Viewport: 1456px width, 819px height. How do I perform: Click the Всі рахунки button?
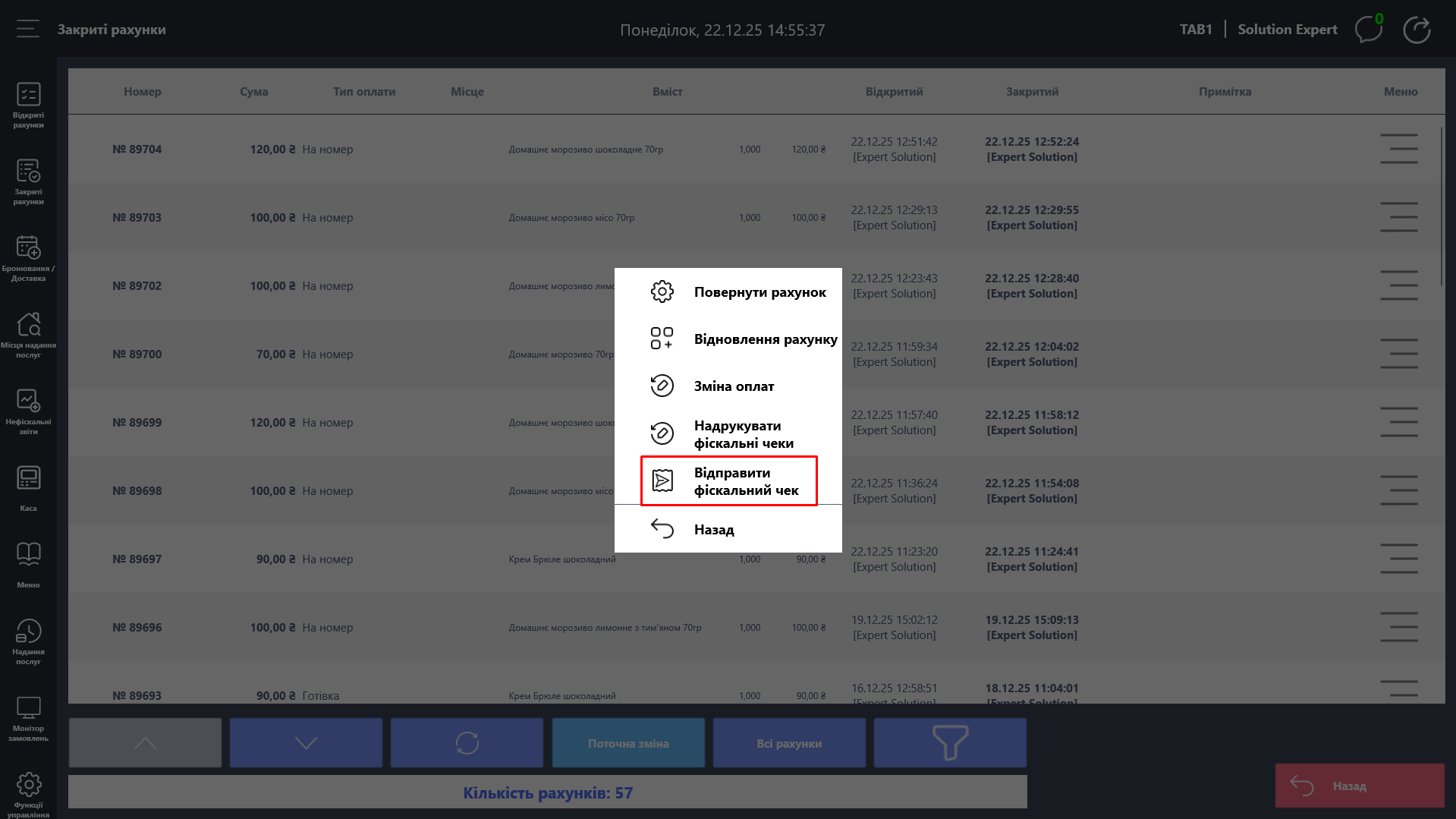tap(789, 743)
